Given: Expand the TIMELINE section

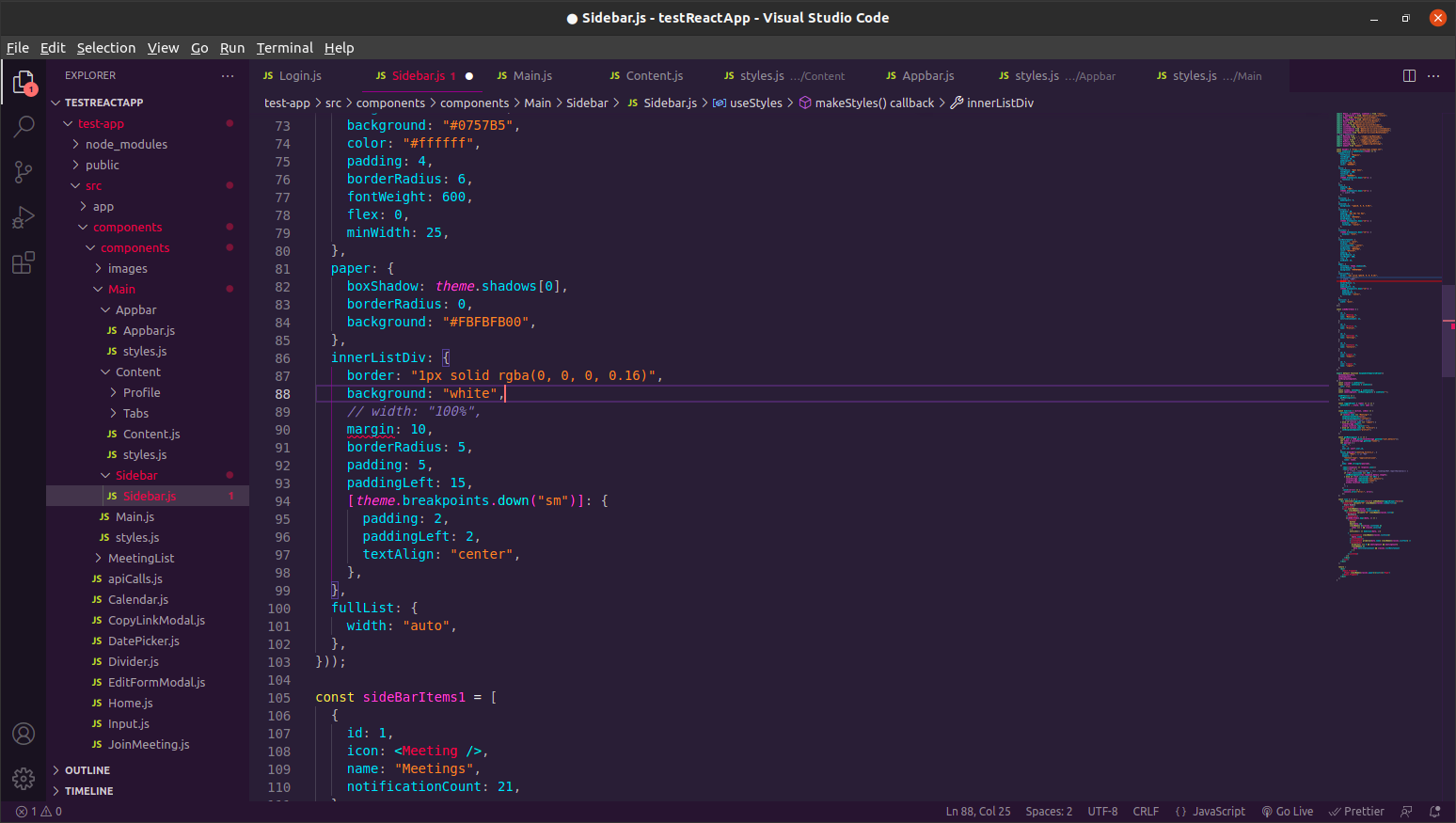Looking at the screenshot, I should pyautogui.click(x=89, y=791).
